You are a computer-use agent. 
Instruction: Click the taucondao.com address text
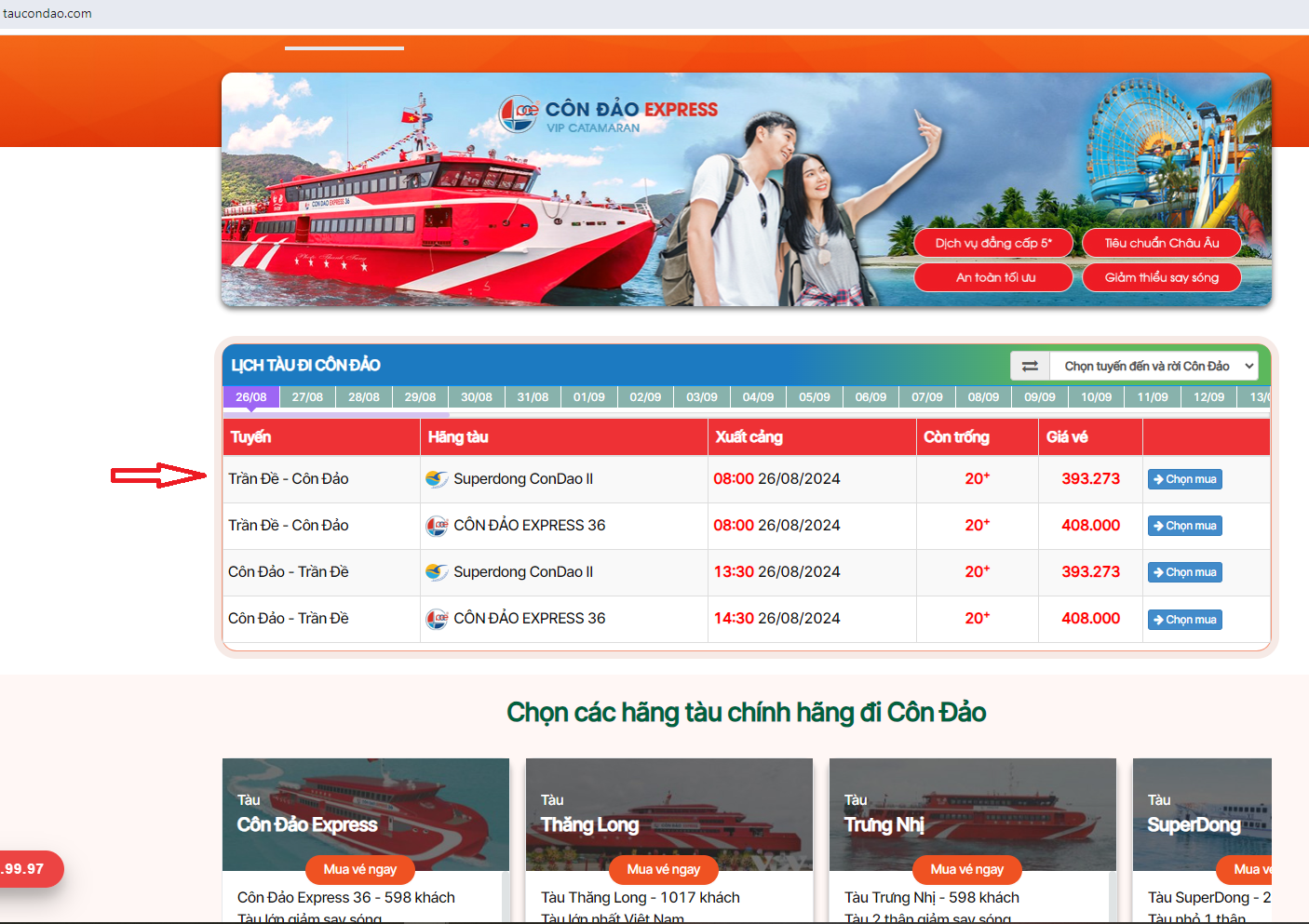(47, 13)
